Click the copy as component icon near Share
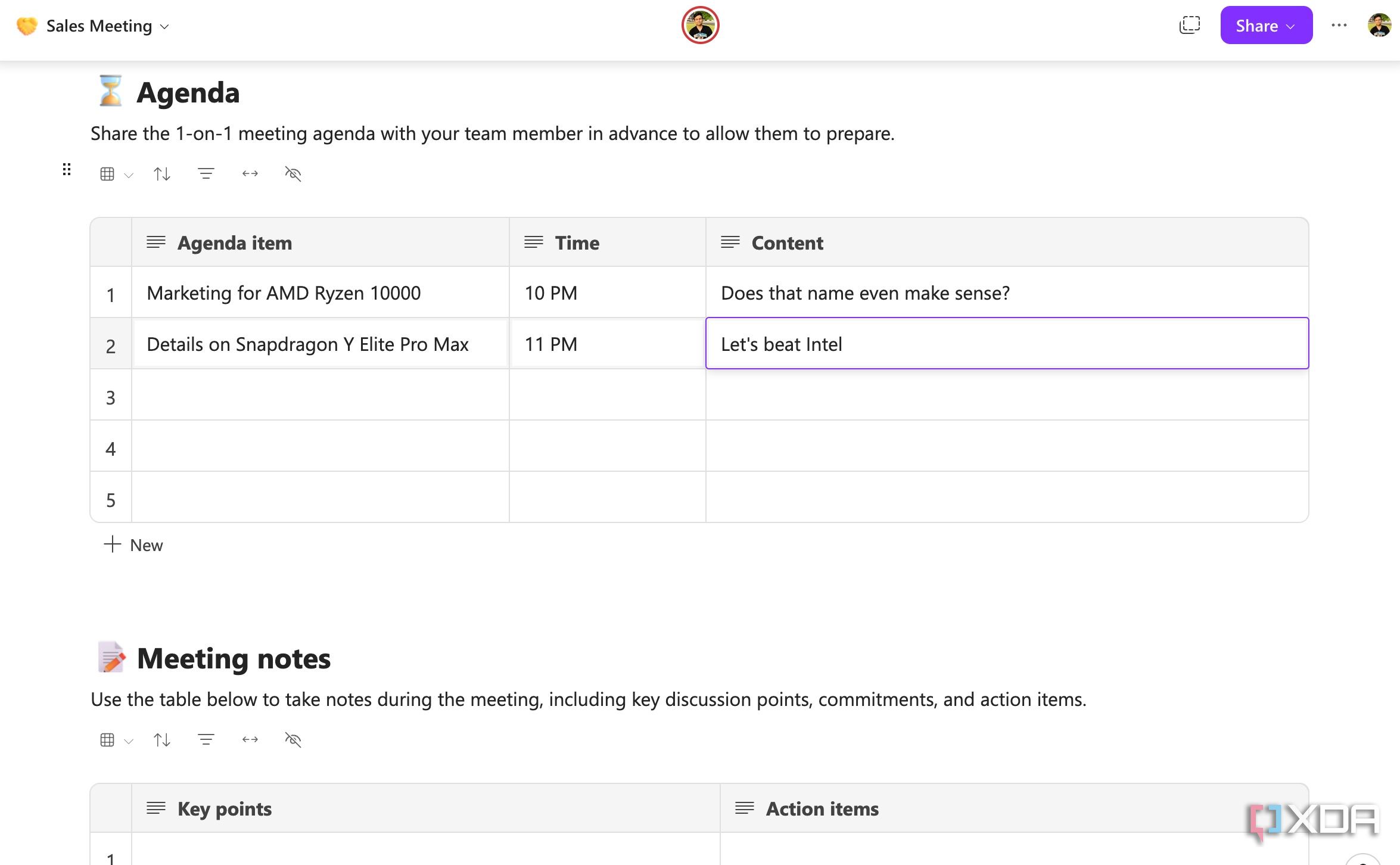Screen dimensions: 1400x865 [1190, 25]
